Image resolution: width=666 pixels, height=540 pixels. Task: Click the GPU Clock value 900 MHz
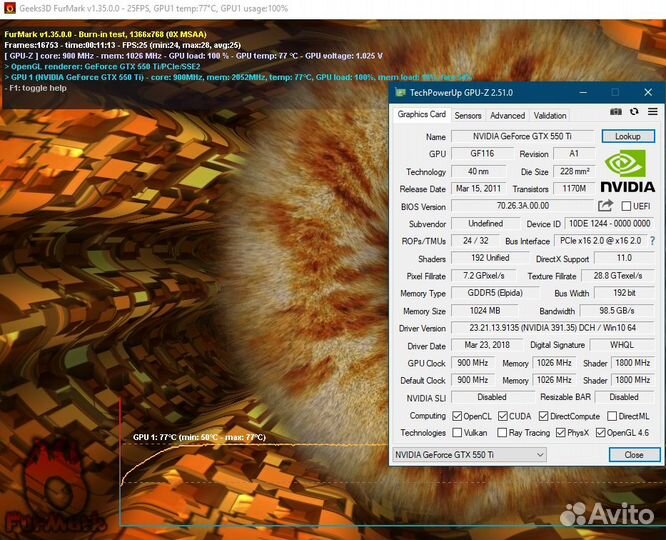click(x=472, y=363)
